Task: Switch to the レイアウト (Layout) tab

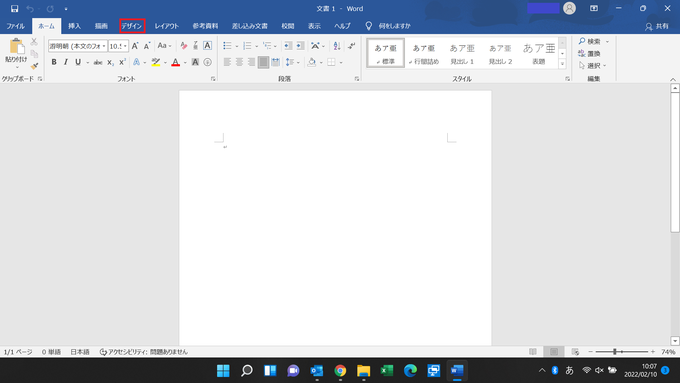Action: (167, 26)
